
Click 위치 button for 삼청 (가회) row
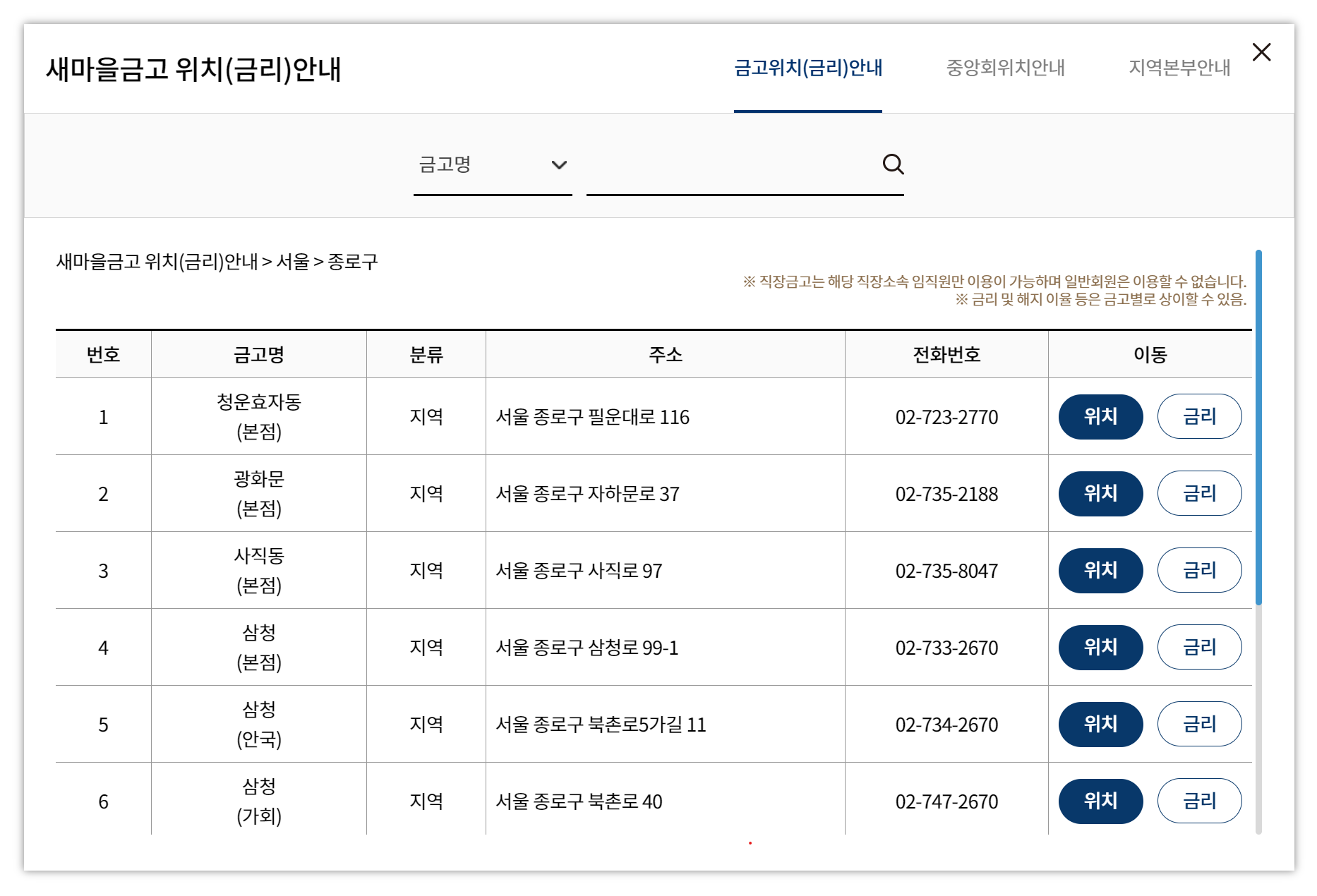point(1100,801)
